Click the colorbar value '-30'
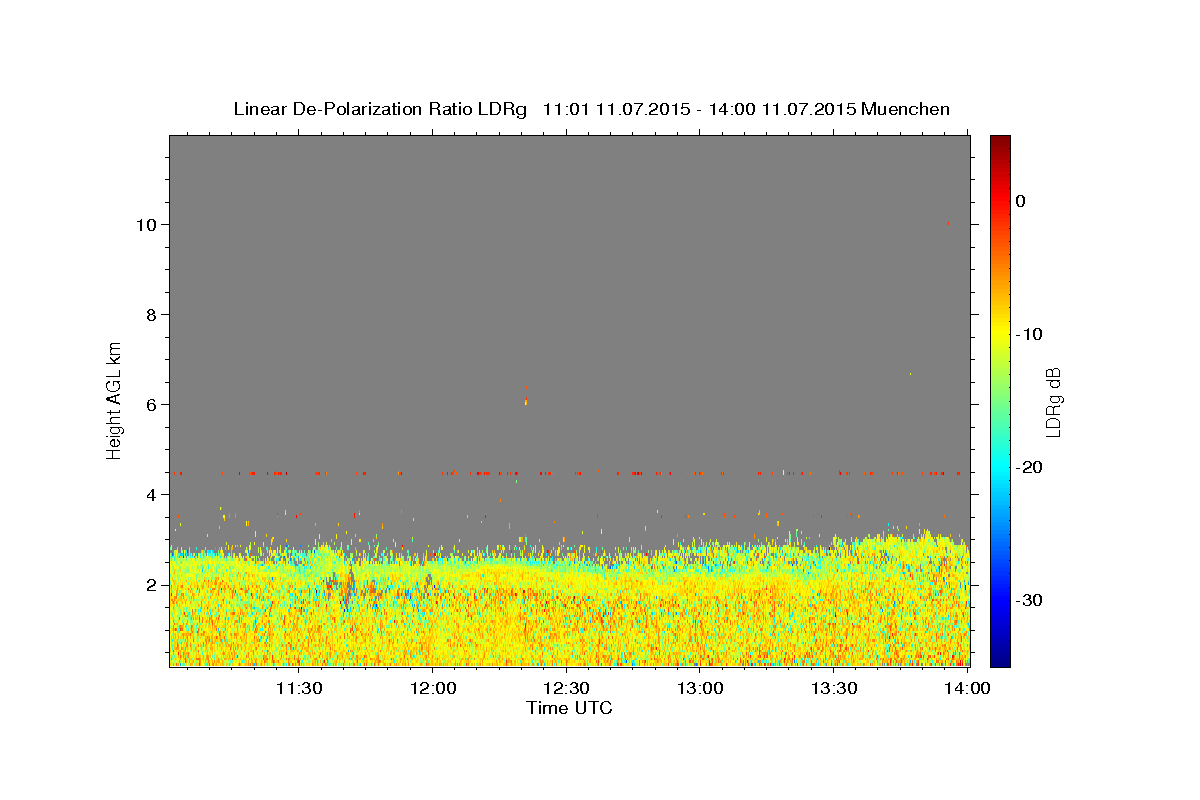Screen dimensions: 1200x800 (x=1030, y=600)
